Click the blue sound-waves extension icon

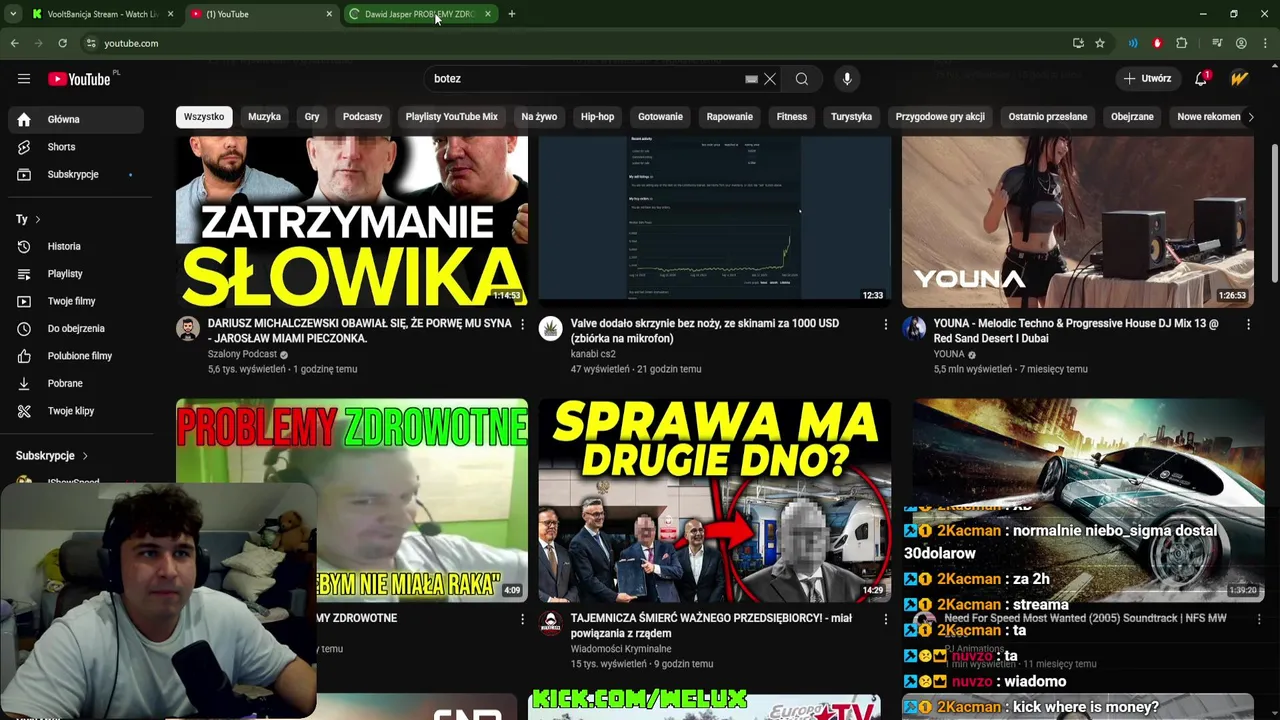point(1133,43)
